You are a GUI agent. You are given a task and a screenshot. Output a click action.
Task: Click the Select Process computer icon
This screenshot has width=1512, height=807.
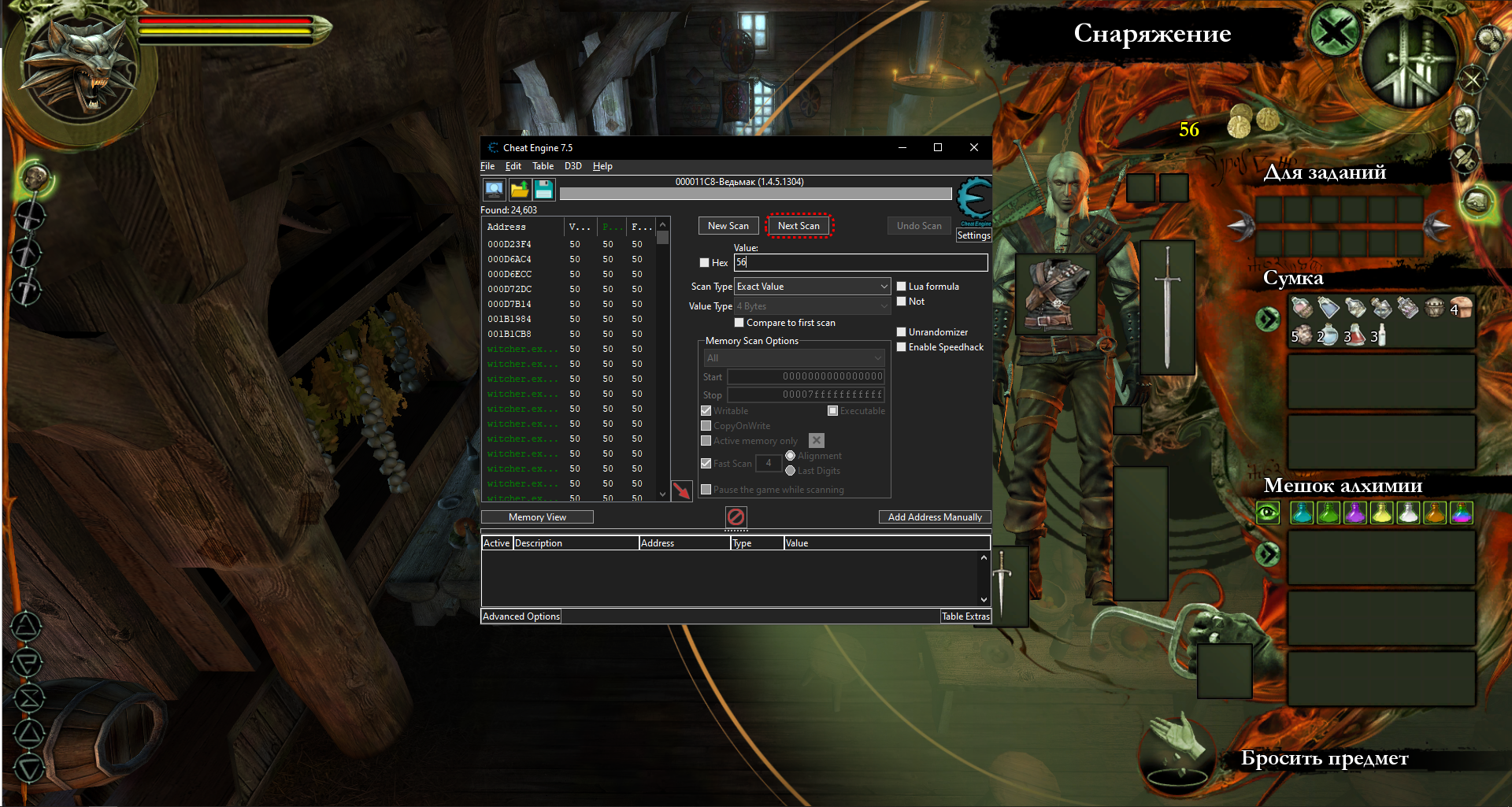[x=494, y=190]
